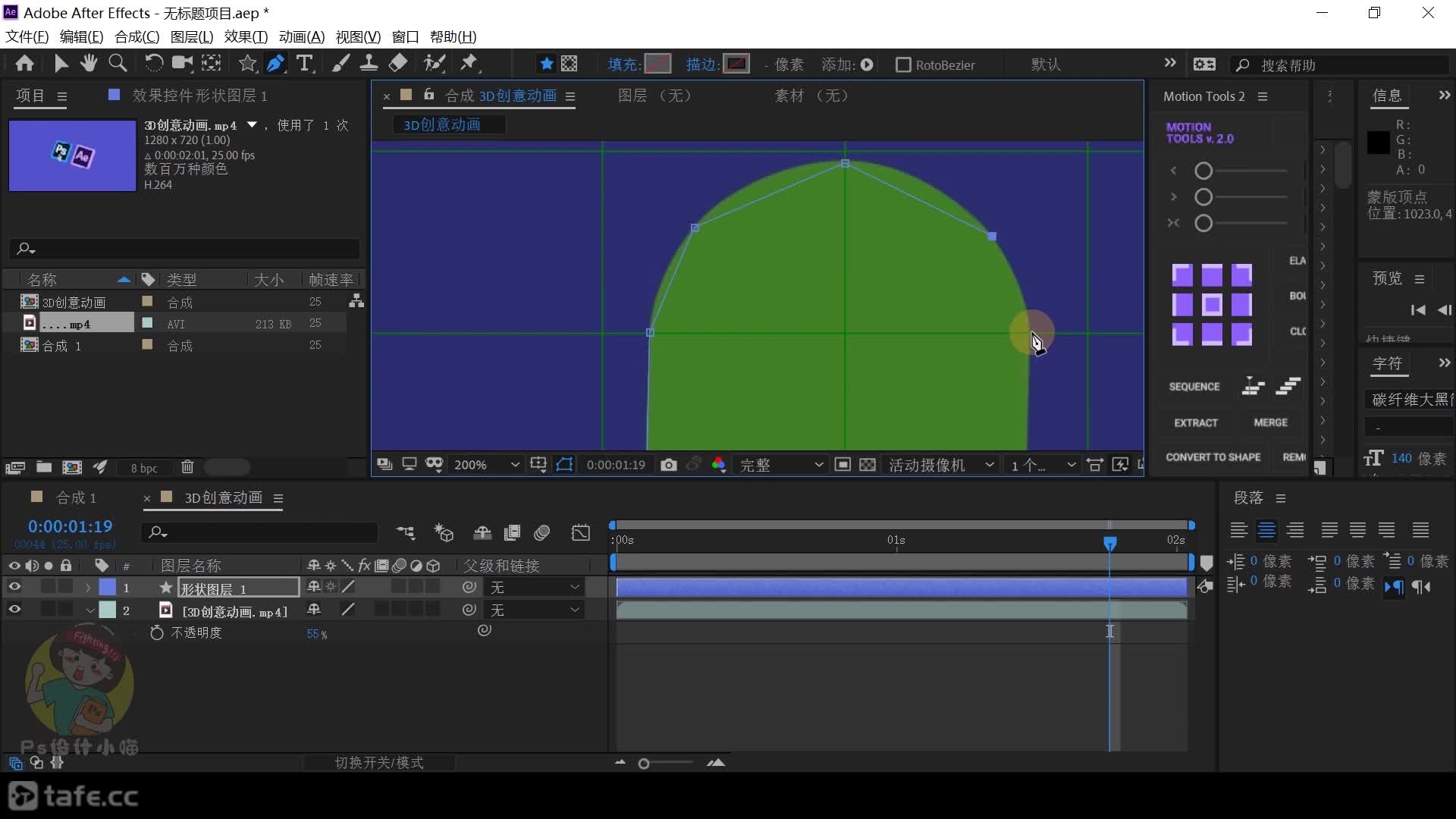Screen dimensions: 1456x819
Task: Toggle the lock on the viewer tab
Action: tap(428, 95)
